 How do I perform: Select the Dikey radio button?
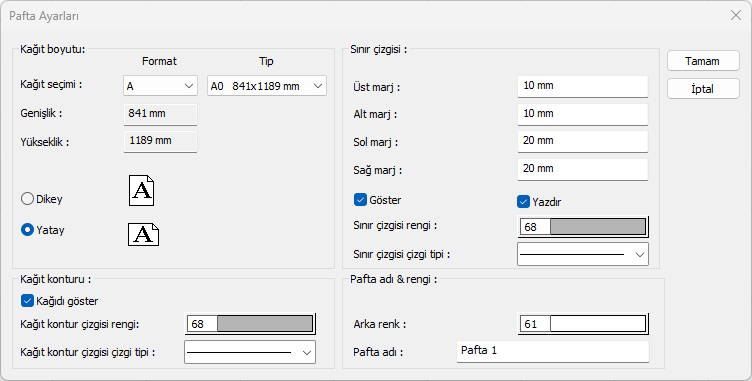27,199
